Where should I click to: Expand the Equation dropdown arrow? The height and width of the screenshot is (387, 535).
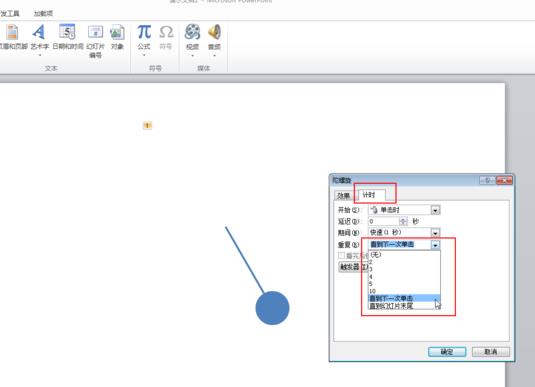click(x=144, y=55)
